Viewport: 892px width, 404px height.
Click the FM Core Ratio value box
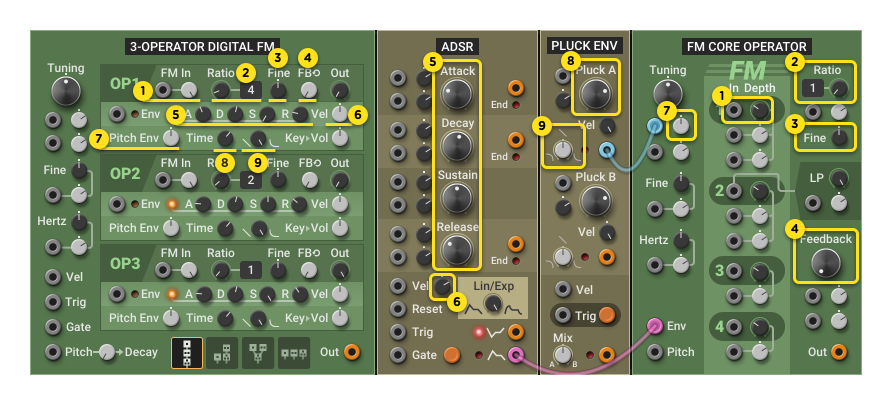point(816,89)
